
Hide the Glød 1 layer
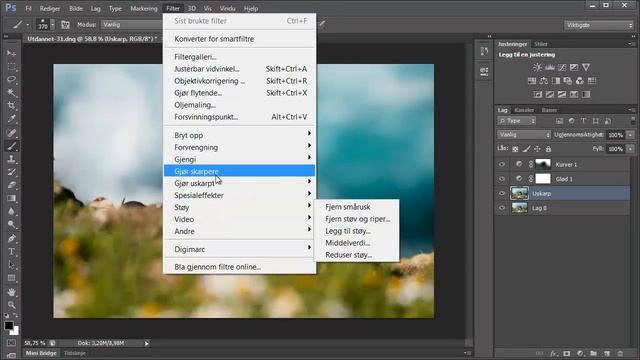coord(502,179)
